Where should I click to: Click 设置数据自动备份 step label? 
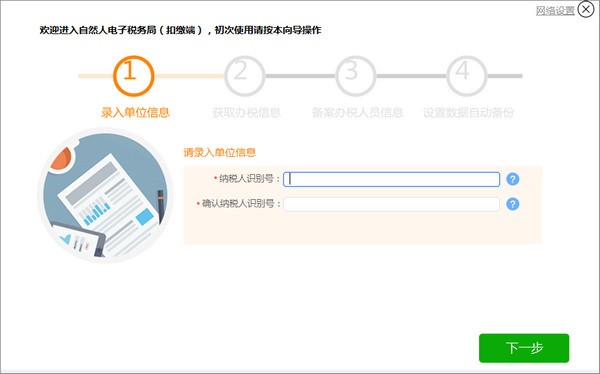pos(468,113)
